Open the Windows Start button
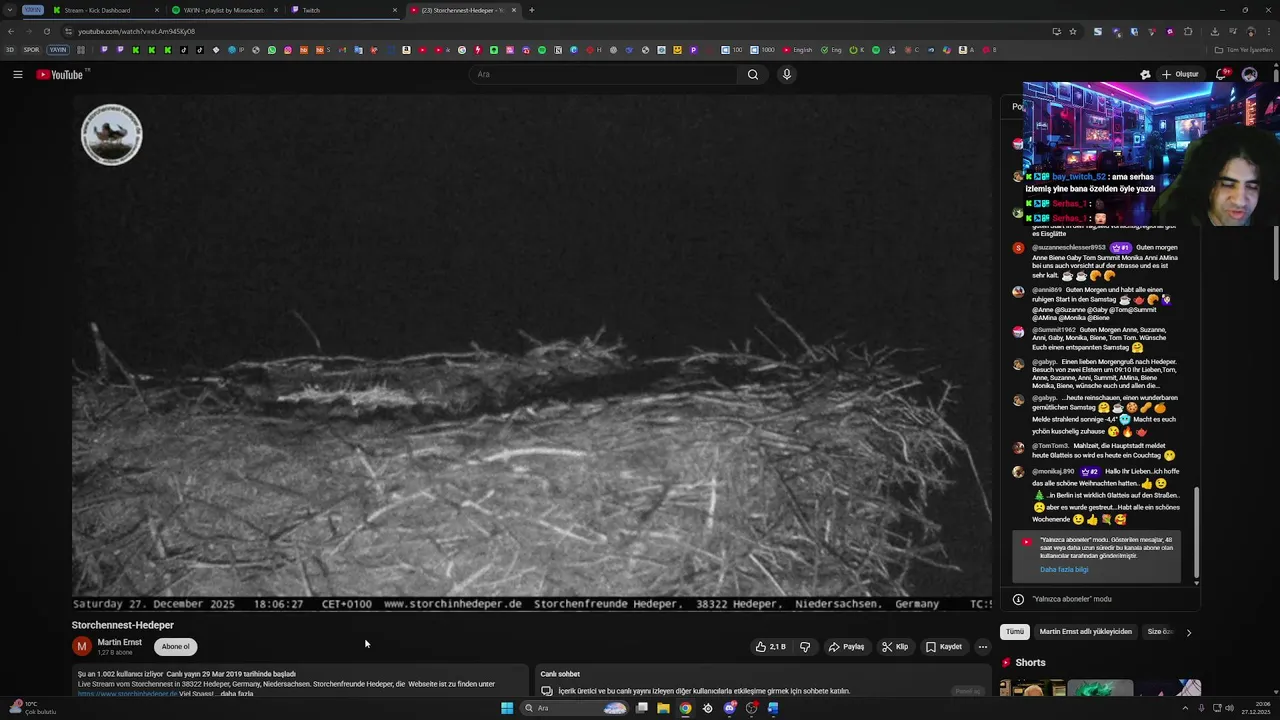1280x720 pixels. [x=507, y=708]
